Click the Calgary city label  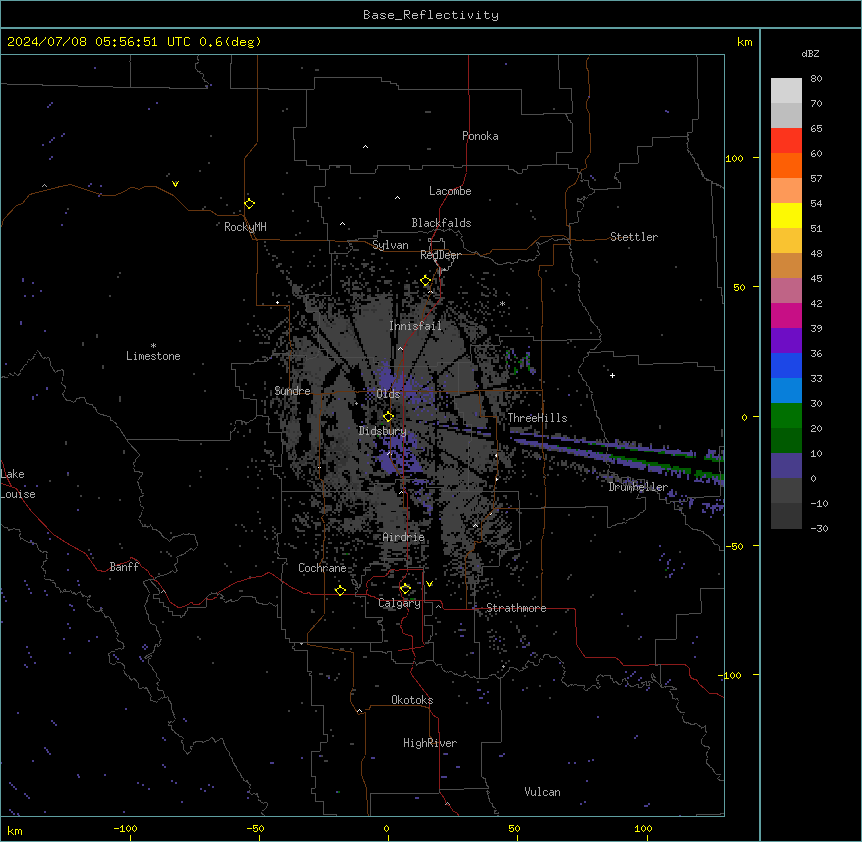(400, 603)
